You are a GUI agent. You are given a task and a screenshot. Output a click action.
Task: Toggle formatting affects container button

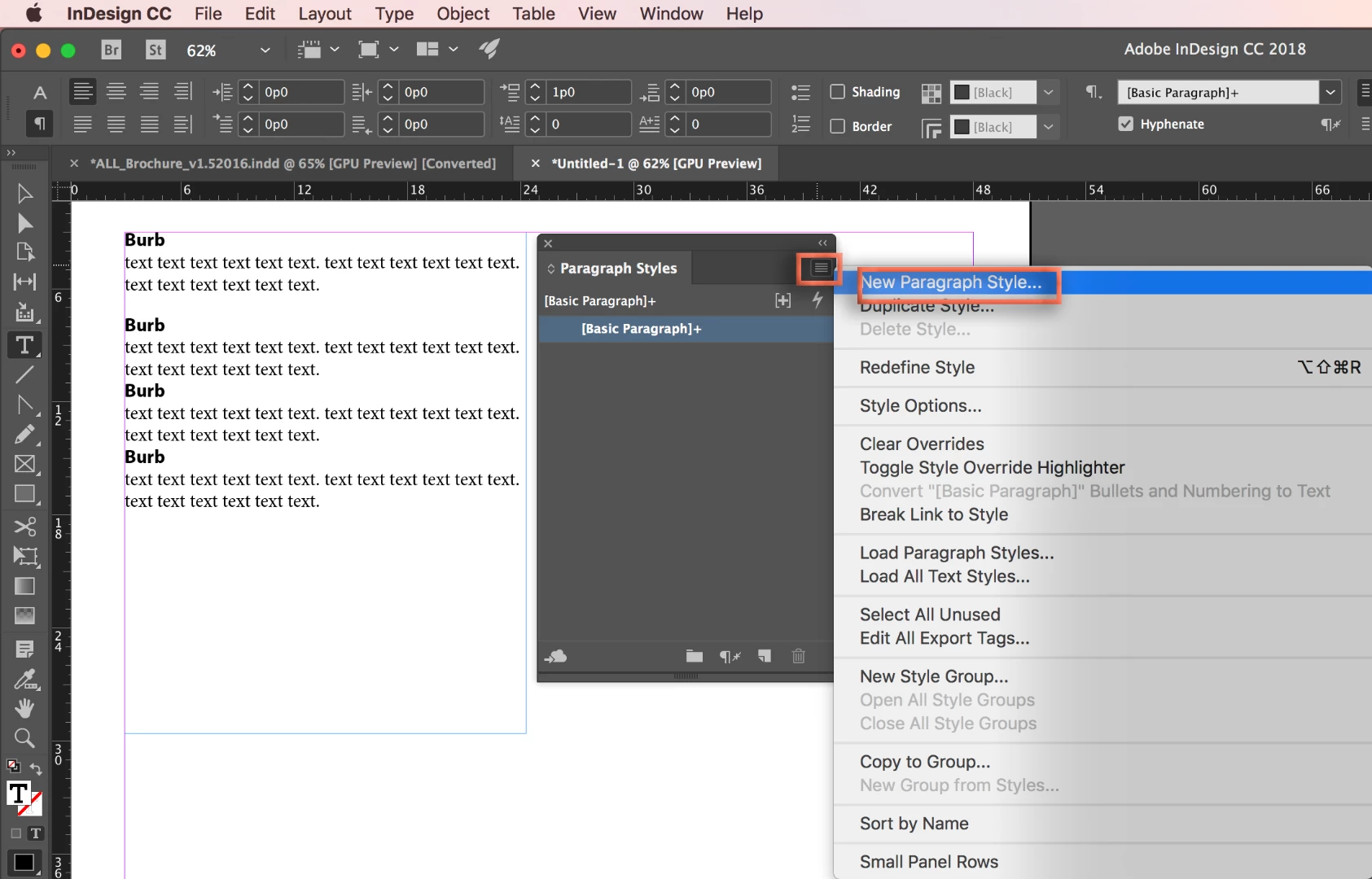coord(16,833)
